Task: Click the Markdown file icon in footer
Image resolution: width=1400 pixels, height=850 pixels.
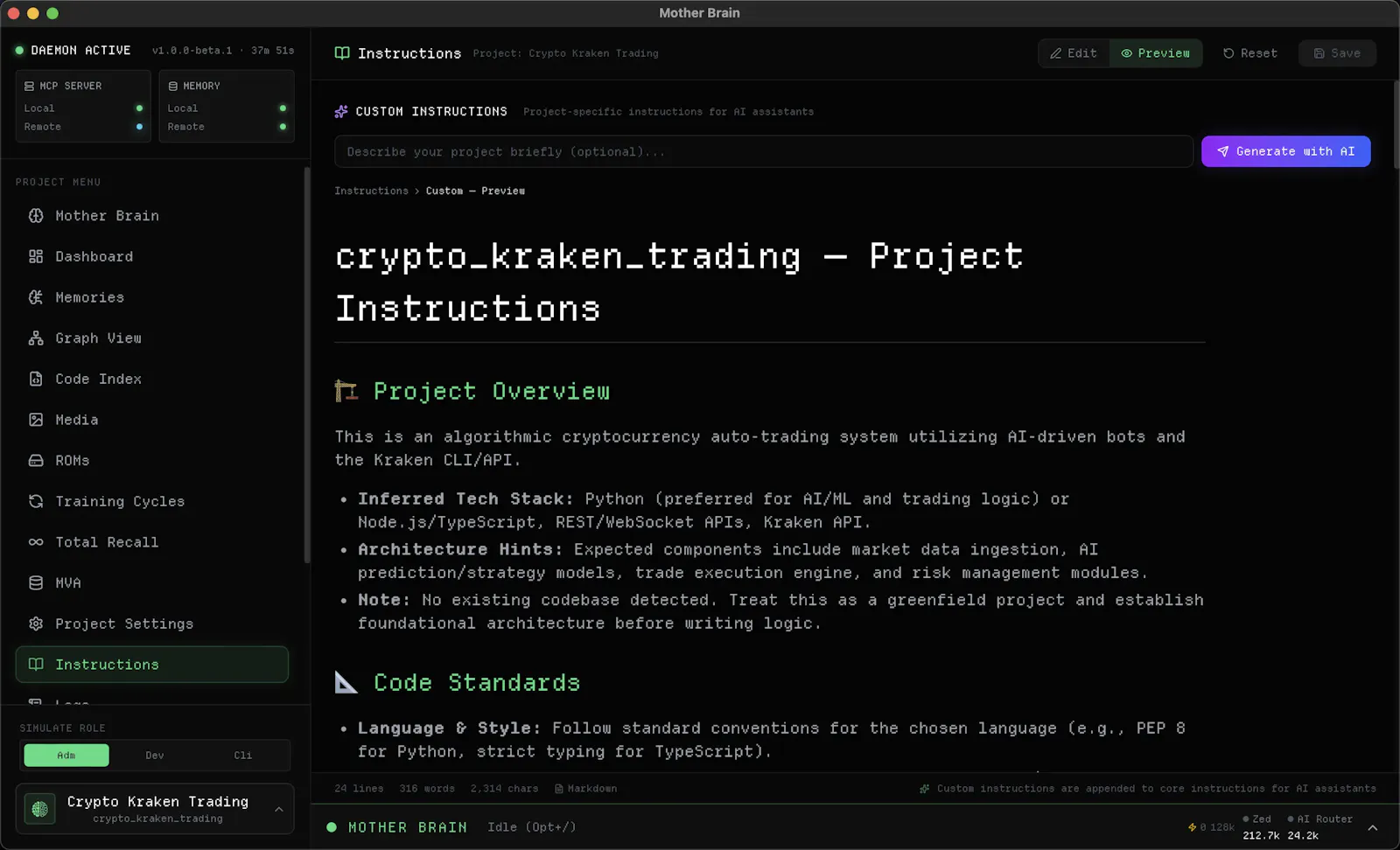Action: (559, 789)
